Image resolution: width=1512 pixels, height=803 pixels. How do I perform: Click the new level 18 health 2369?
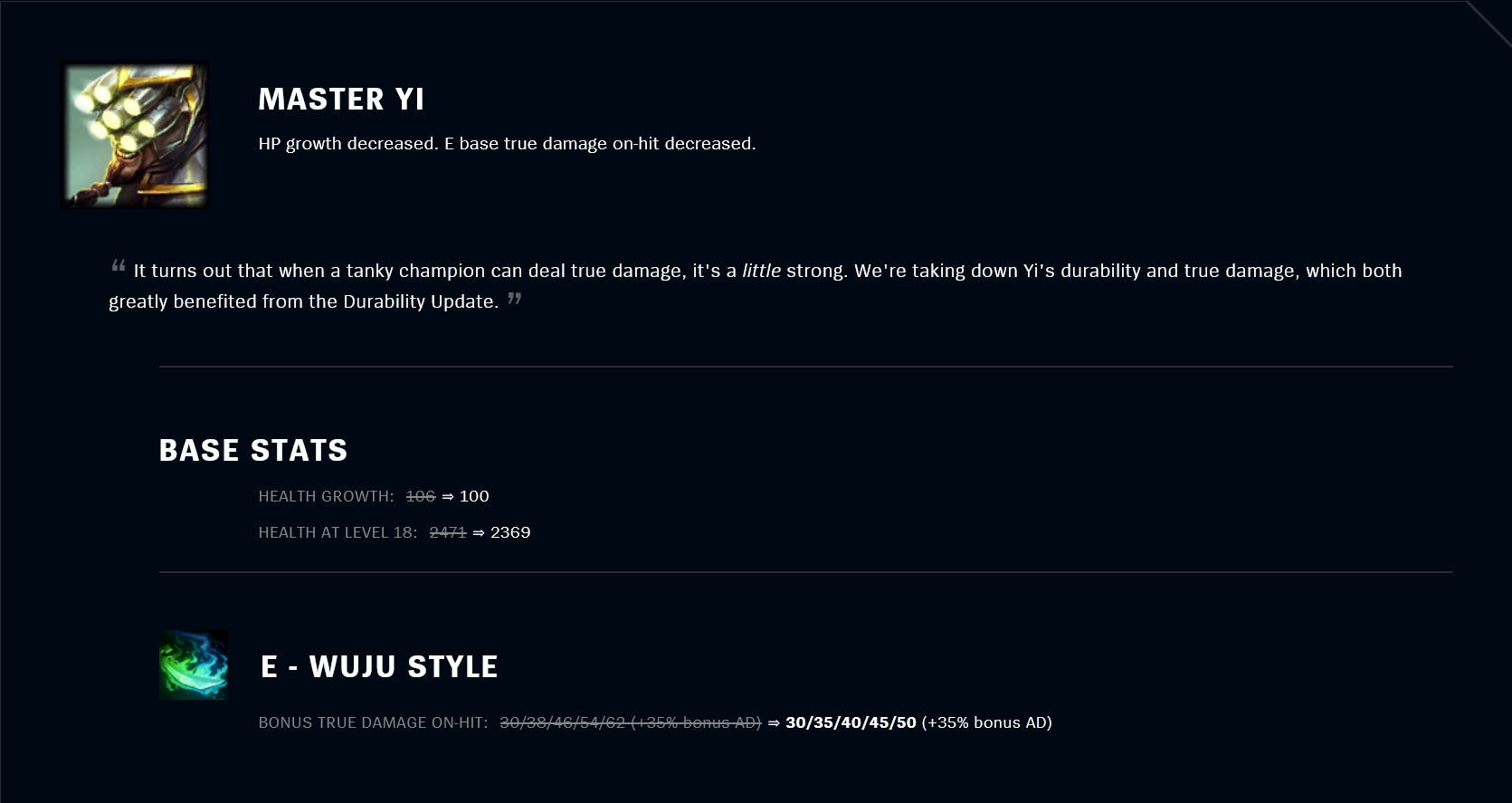pyautogui.click(x=510, y=532)
